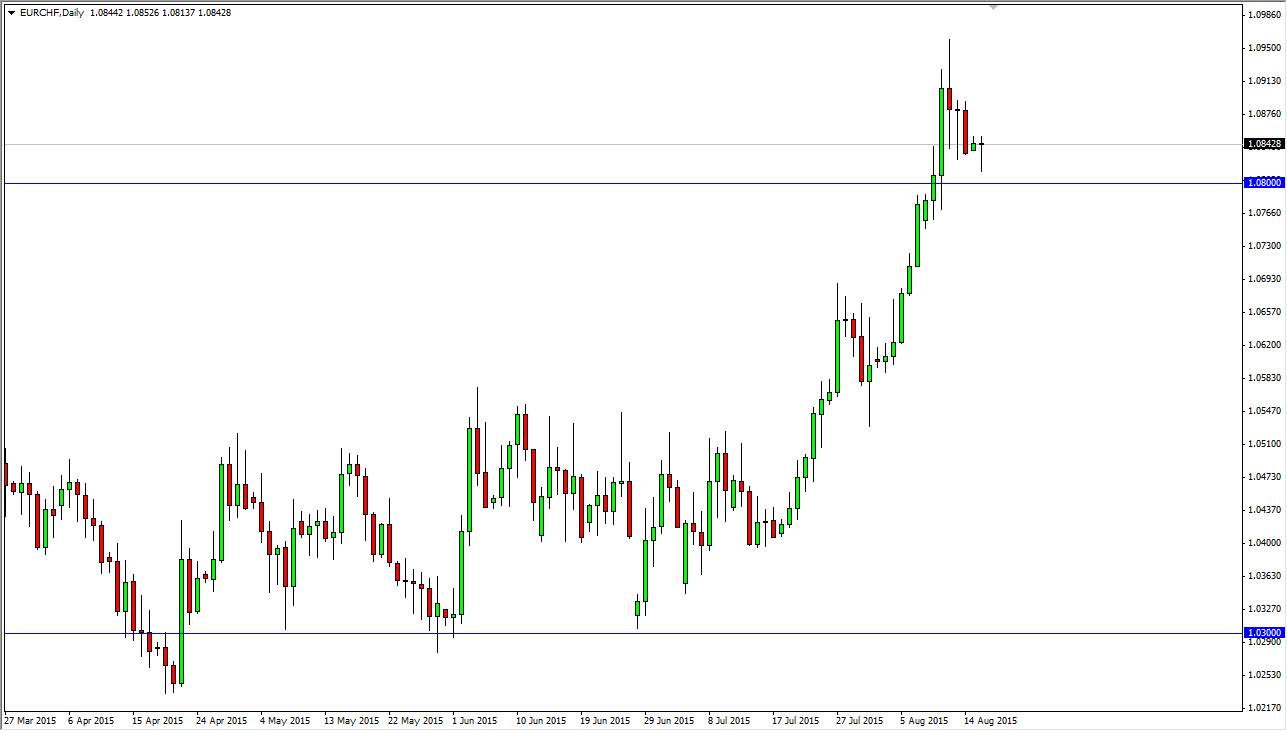
Task: Click the black 1.08428 current price label
Action: 1264,144
